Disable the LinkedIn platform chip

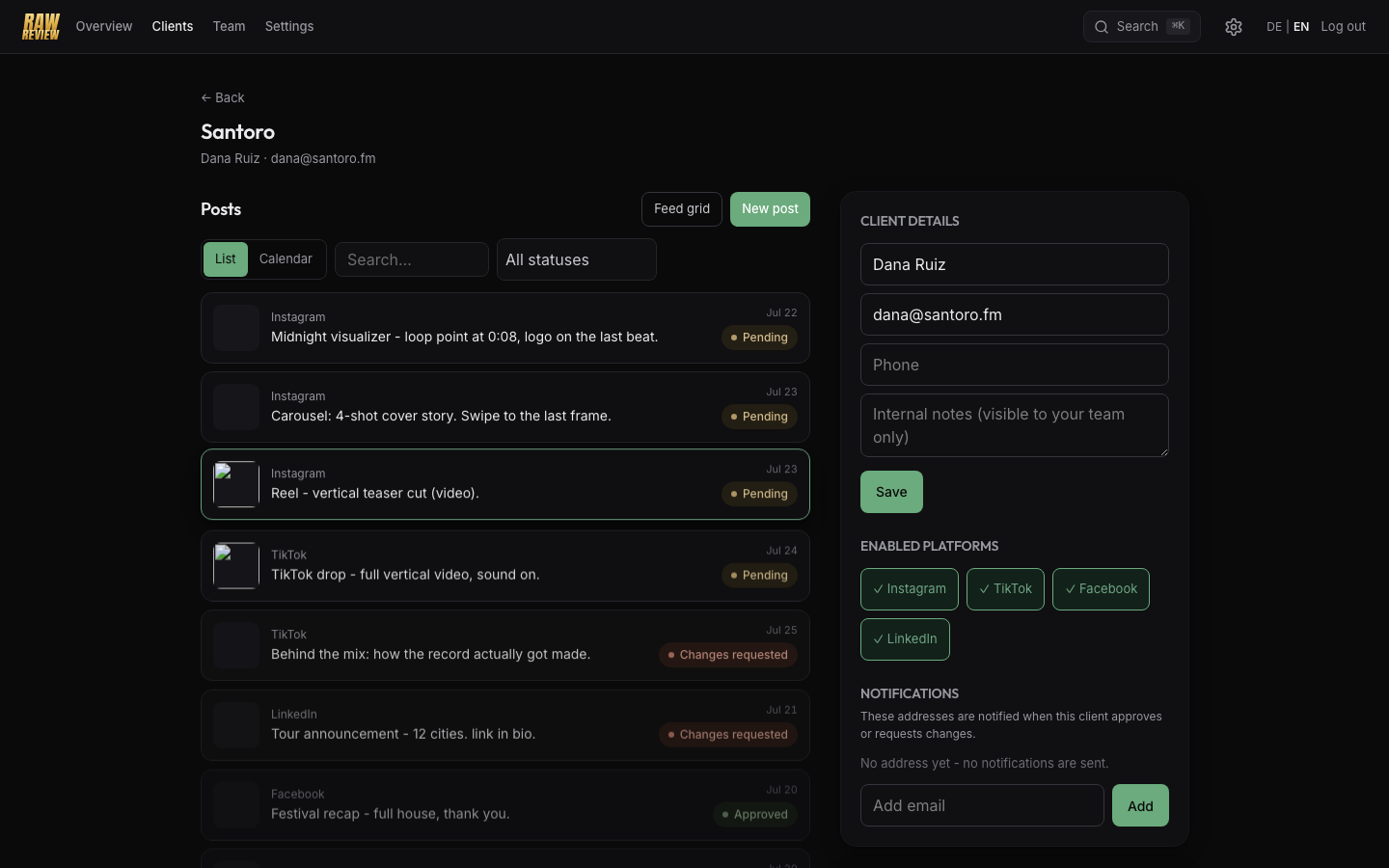tap(905, 639)
